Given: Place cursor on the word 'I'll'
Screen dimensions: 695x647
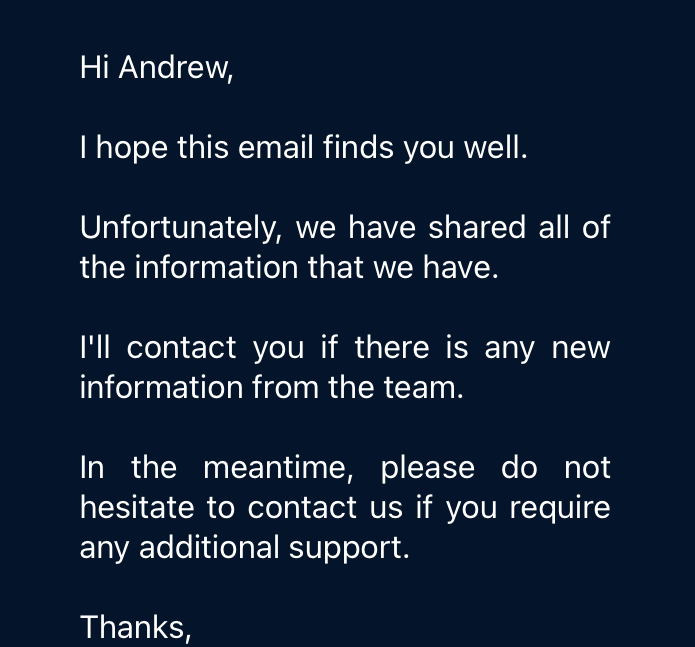Looking at the screenshot, I should [x=95, y=347].
